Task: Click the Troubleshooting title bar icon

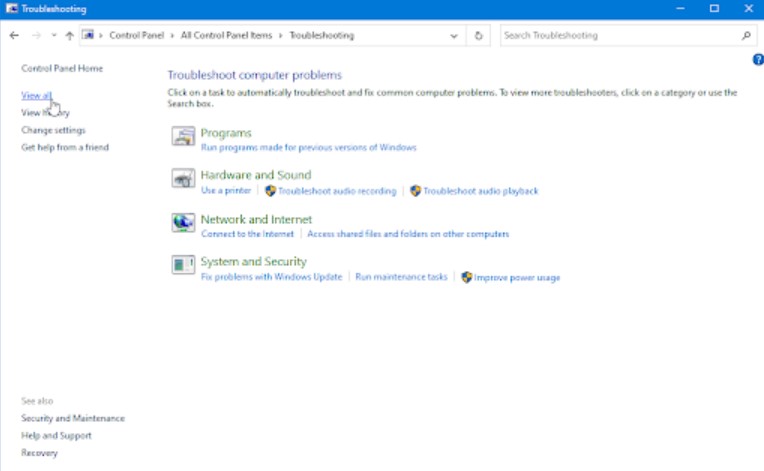Action: [12, 8]
